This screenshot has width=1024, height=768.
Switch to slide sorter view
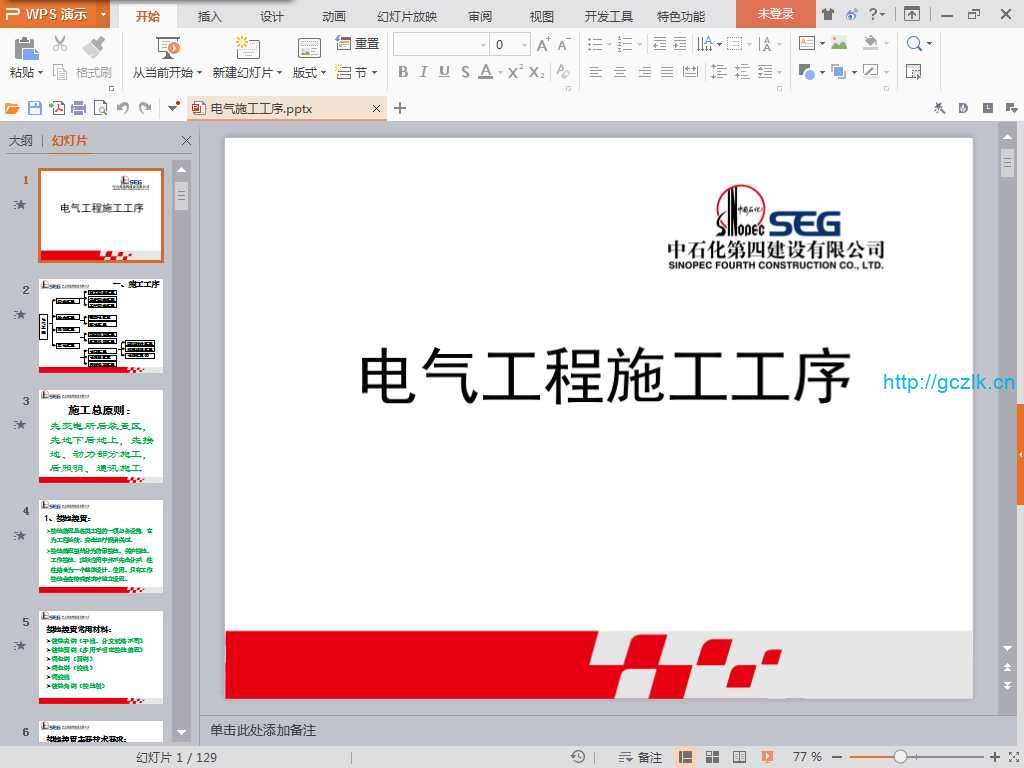(x=713, y=757)
